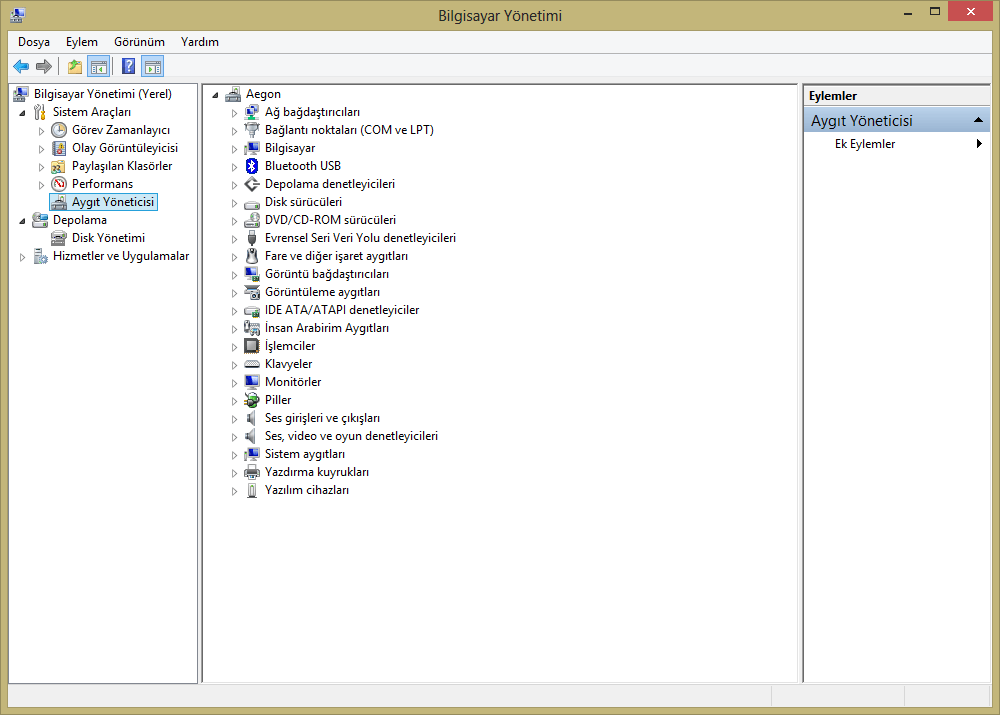Open the Yardım menu

coord(200,42)
